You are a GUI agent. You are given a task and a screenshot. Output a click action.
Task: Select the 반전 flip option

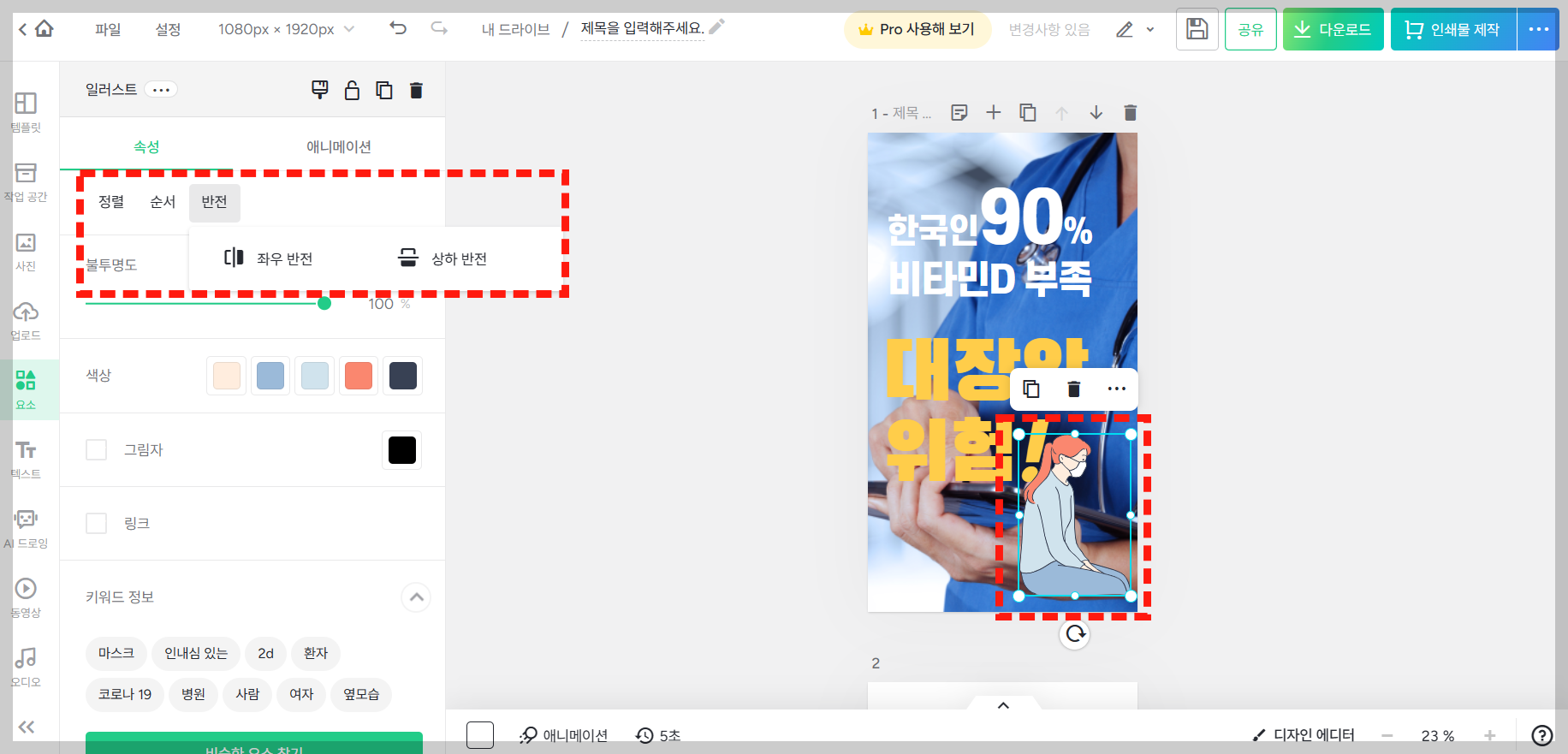pyautogui.click(x=214, y=202)
